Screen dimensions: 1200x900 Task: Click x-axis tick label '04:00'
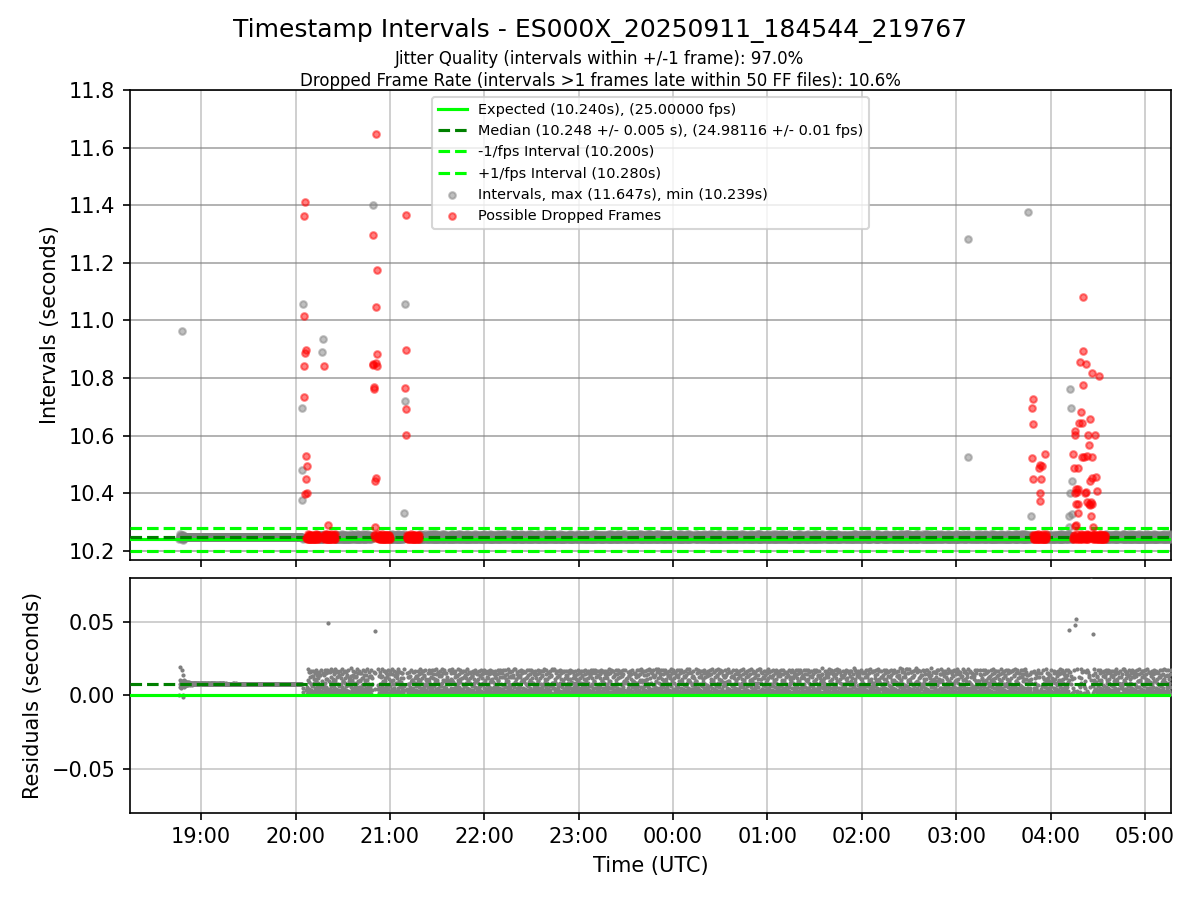[x=1050, y=834]
